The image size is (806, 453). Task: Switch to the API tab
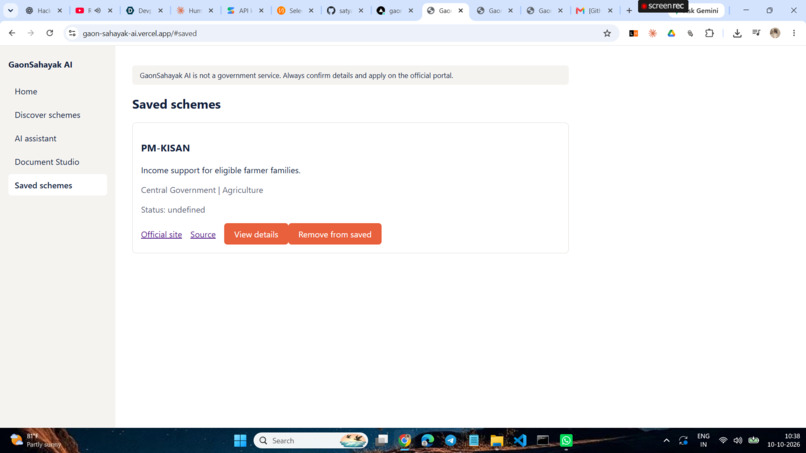[x=245, y=10]
